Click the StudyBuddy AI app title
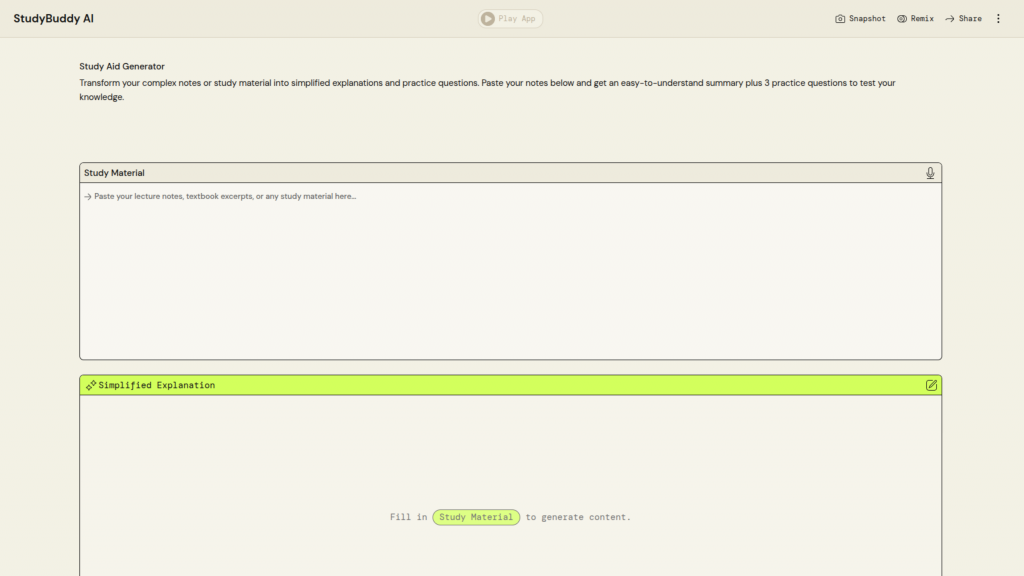This screenshot has width=1024, height=576. point(54,19)
